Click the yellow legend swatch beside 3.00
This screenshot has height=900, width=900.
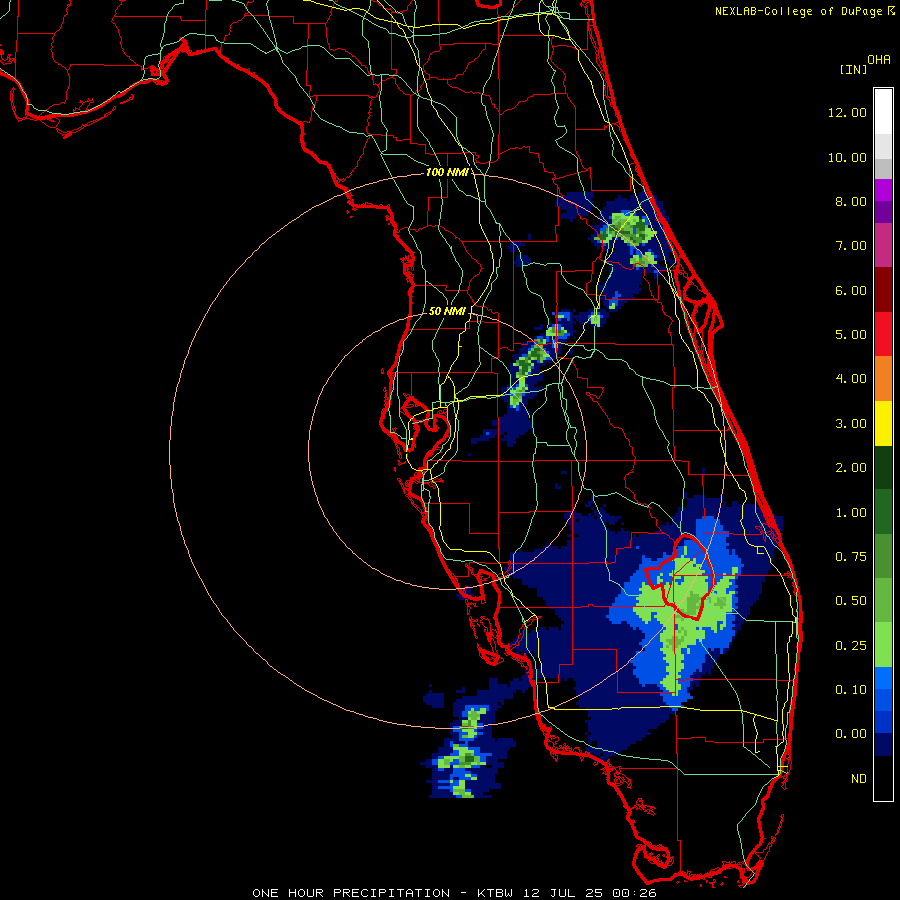pyautogui.click(x=883, y=423)
